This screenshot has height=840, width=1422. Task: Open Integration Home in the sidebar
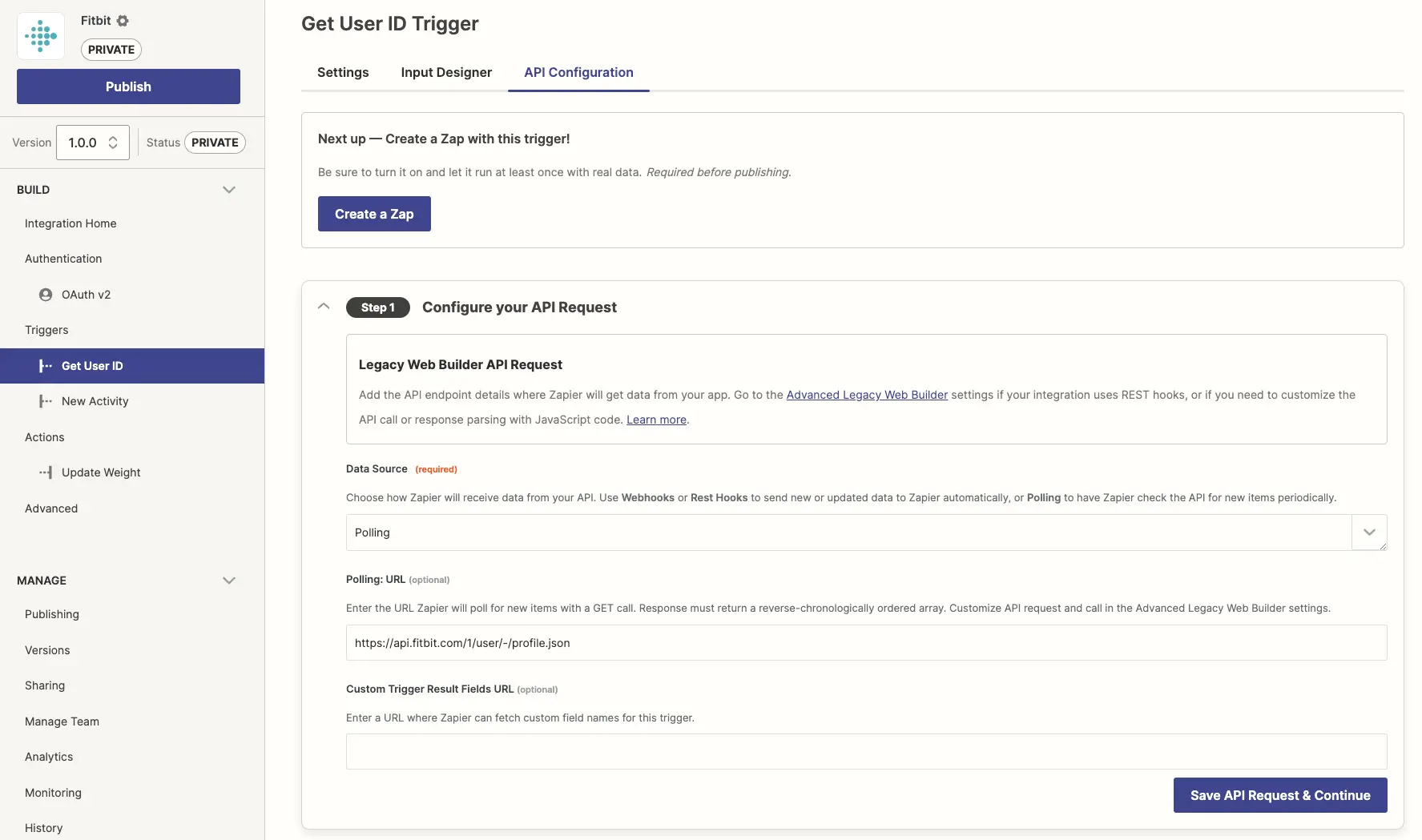(x=70, y=223)
